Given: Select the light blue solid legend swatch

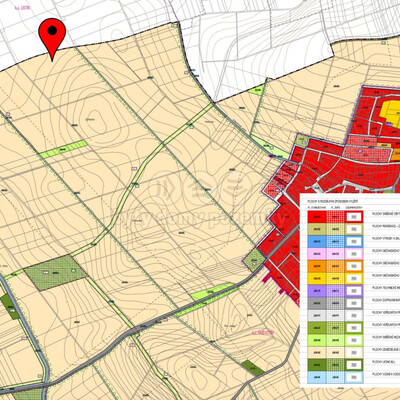Looking at the screenshot, I should (317, 377).
